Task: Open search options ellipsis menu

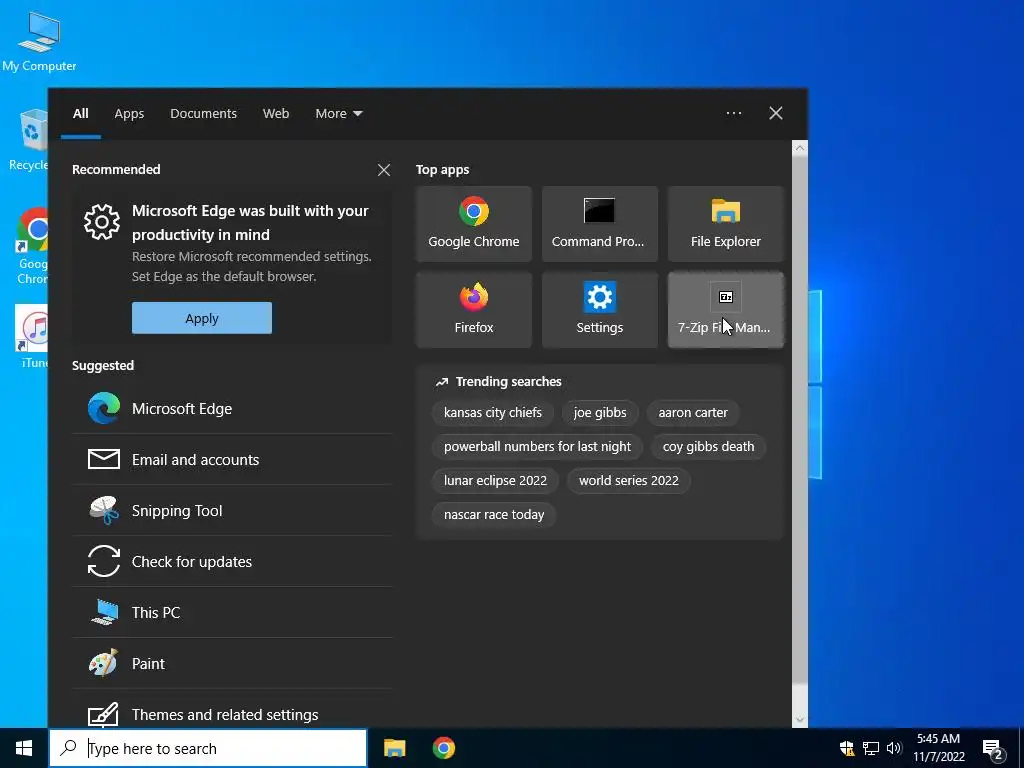Action: click(734, 114)
